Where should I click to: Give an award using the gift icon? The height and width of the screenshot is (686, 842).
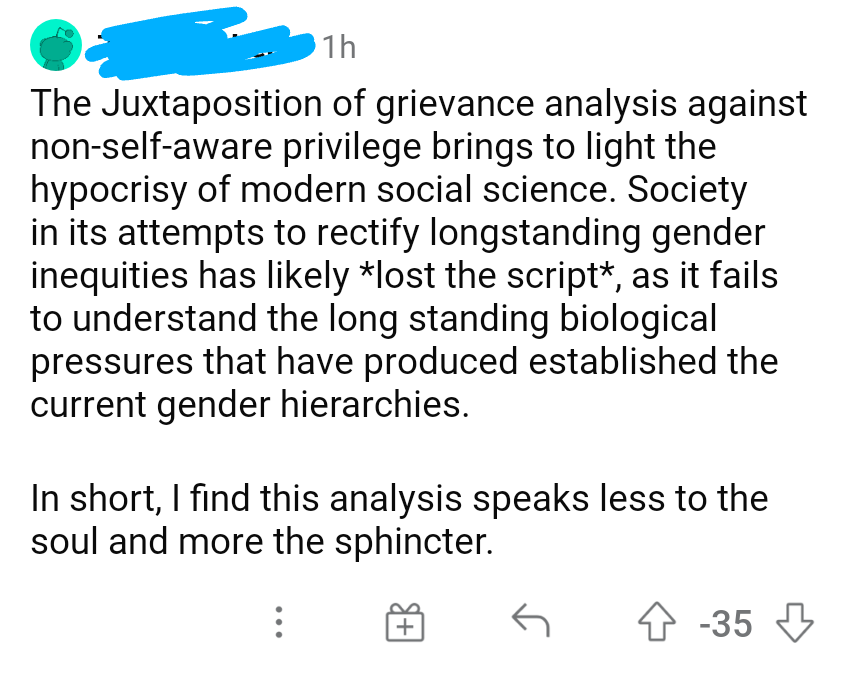(404, 623)
